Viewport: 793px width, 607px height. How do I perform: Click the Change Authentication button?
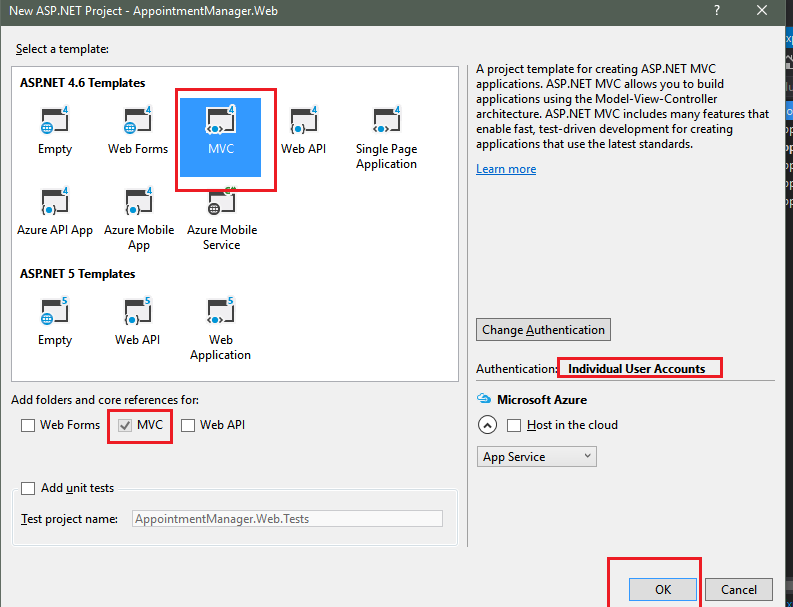(x=543, y=330)
